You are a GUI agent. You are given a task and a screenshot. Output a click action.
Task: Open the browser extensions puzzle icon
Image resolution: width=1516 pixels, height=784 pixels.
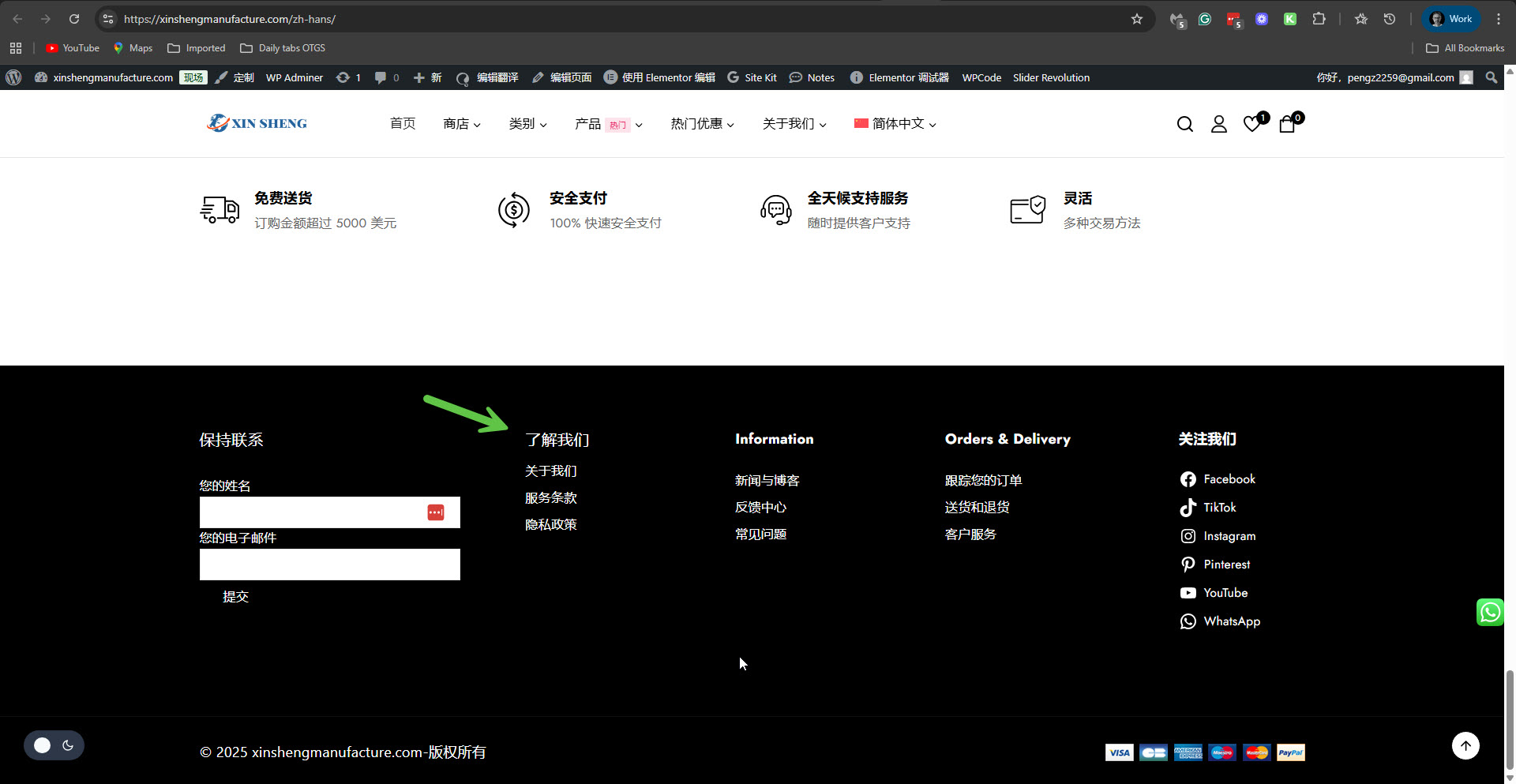[1319, 19]
